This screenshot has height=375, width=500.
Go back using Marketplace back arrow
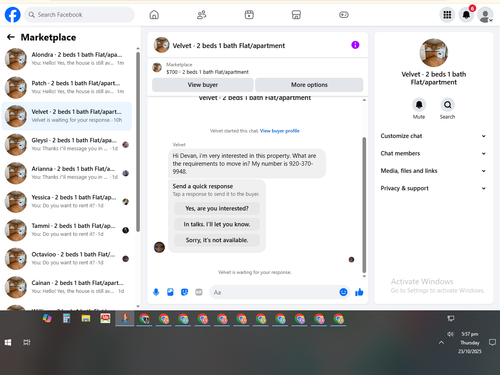tap(11, 37)
